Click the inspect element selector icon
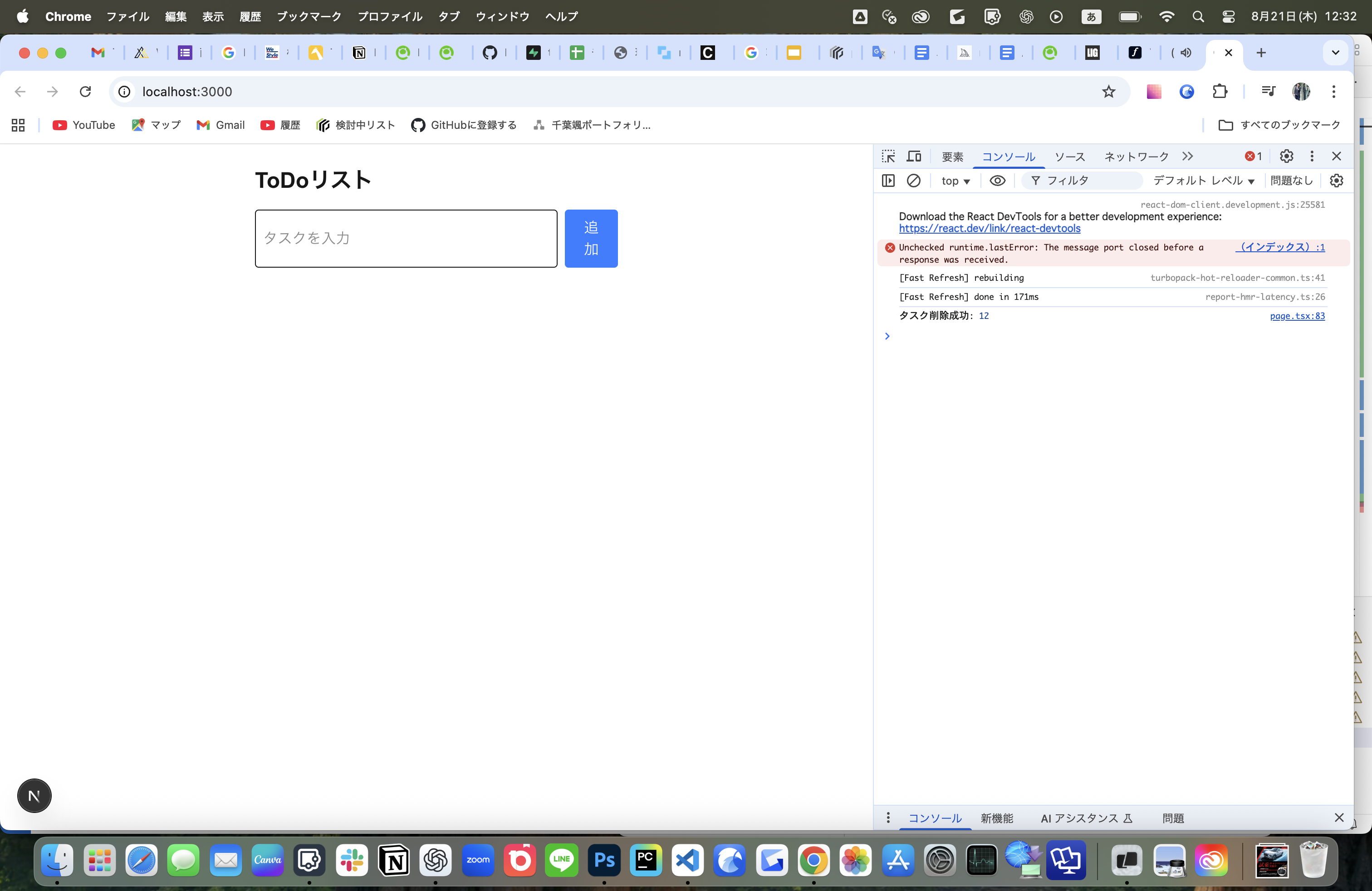This screenshot has width=1372, height=891. (888, 156)
